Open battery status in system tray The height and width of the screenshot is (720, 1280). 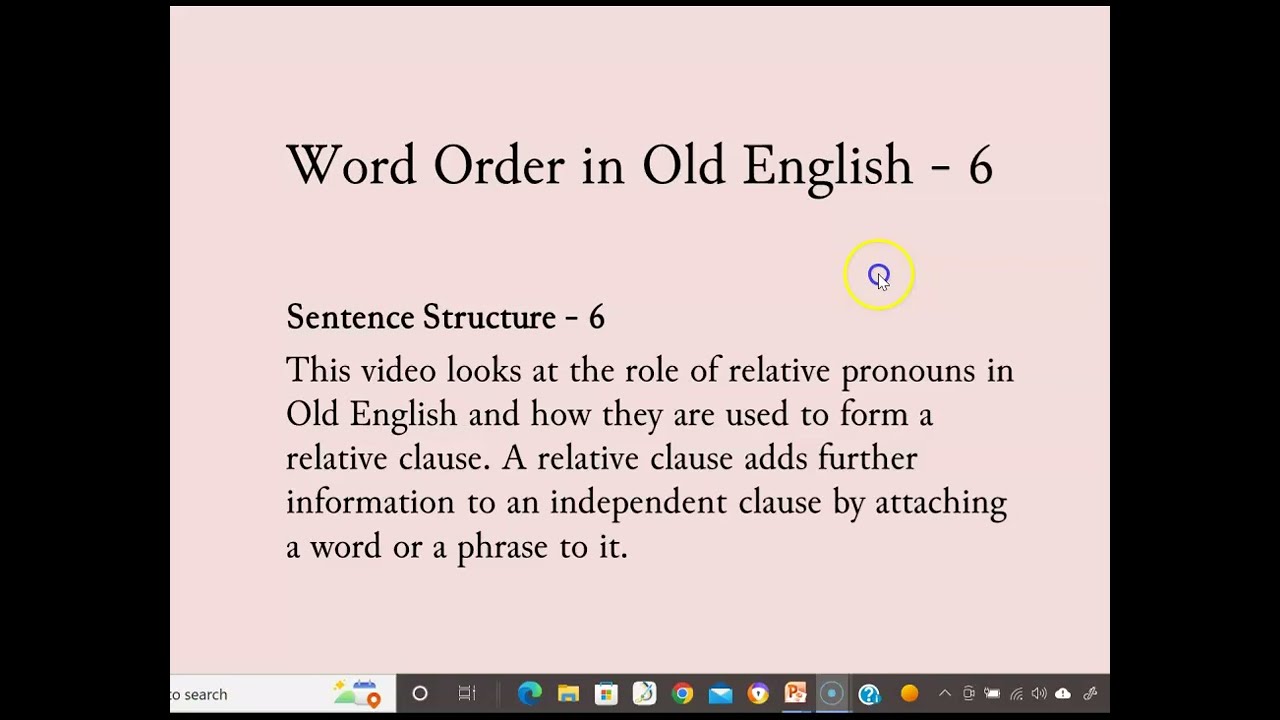pyautogui.click(x=992, y=694)
